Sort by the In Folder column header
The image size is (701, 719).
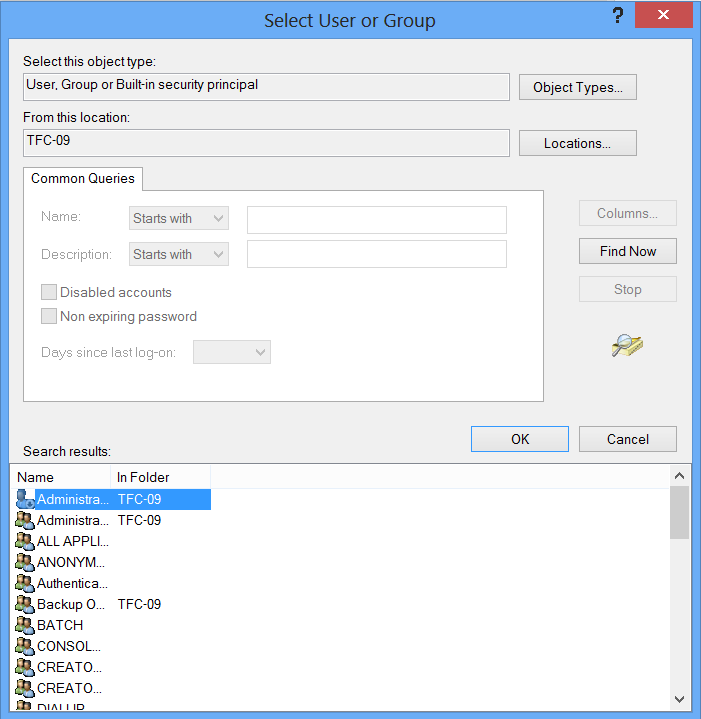pyautogui.click(x=160, y=477)
